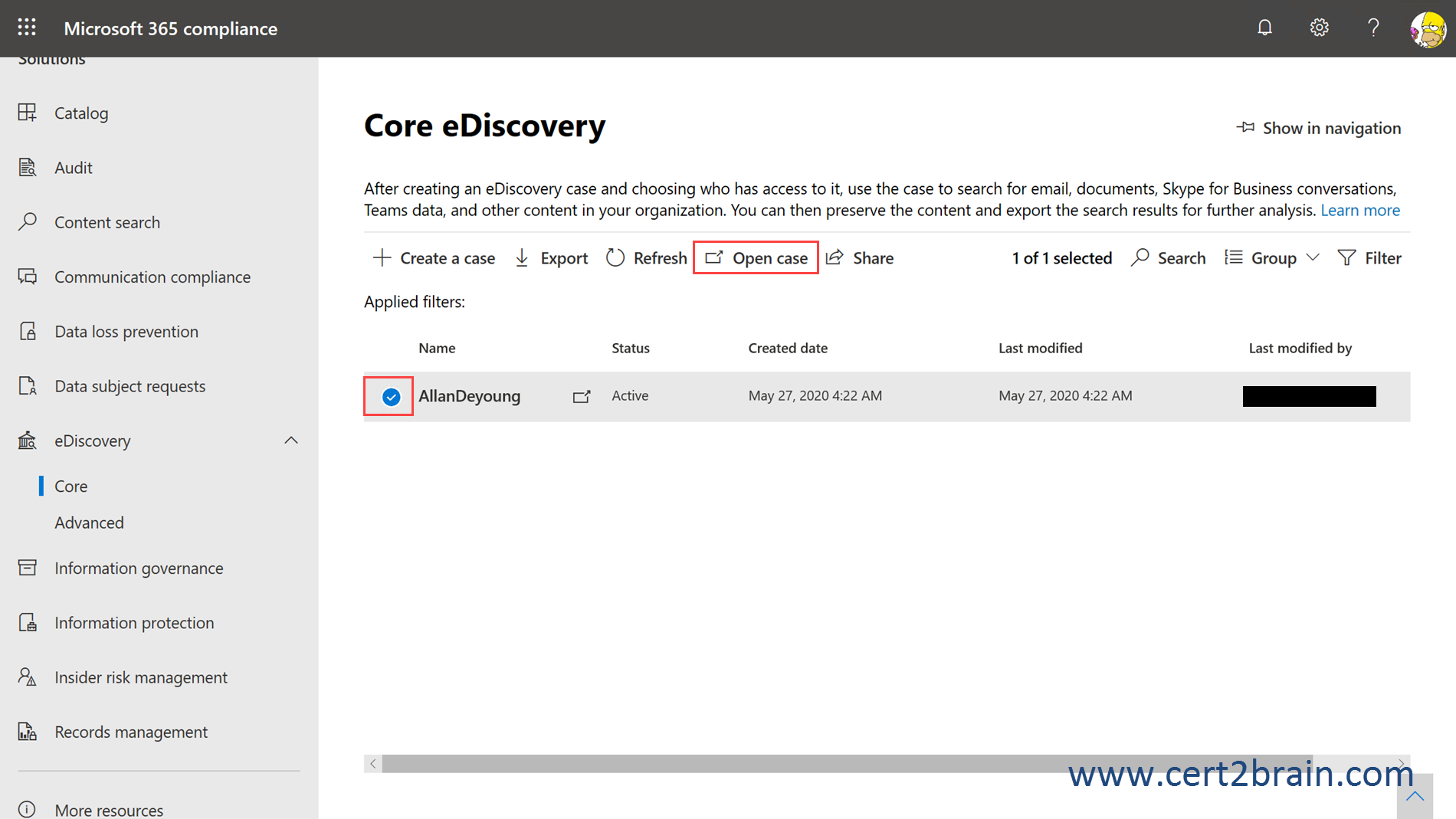Pin page with Show in navigation

1319,128
